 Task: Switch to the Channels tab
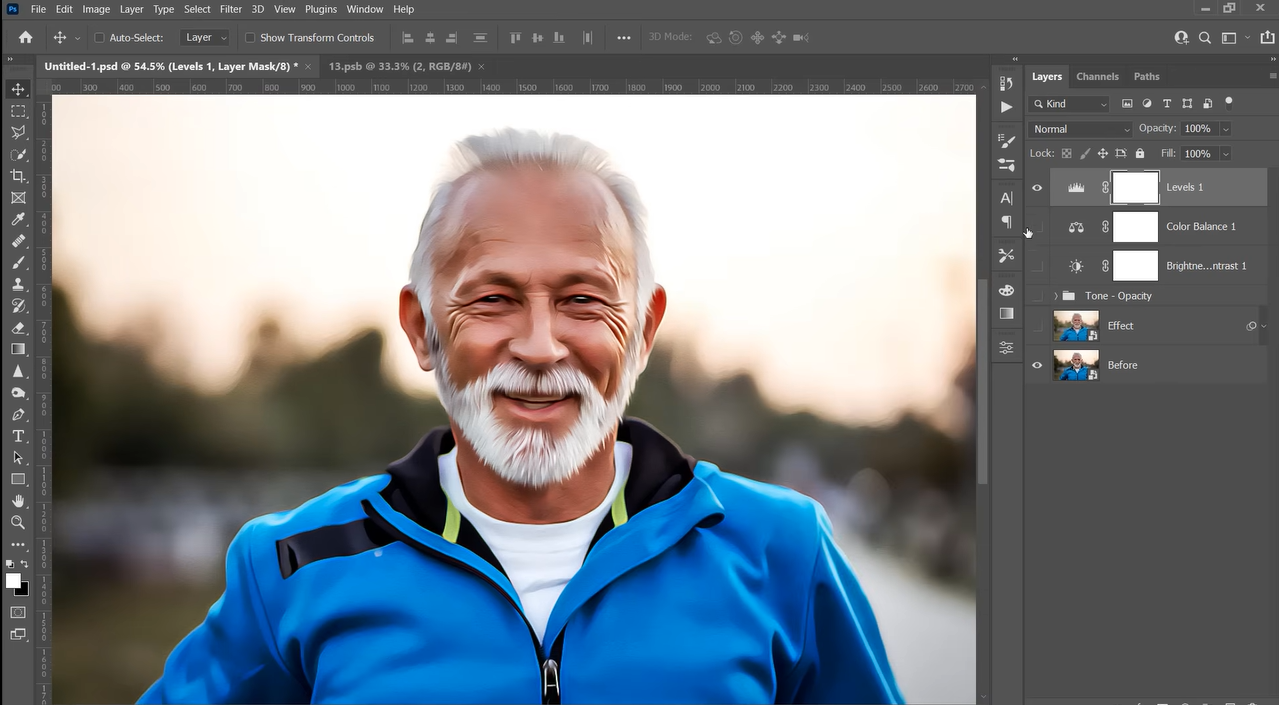(x=1097, y=76)
